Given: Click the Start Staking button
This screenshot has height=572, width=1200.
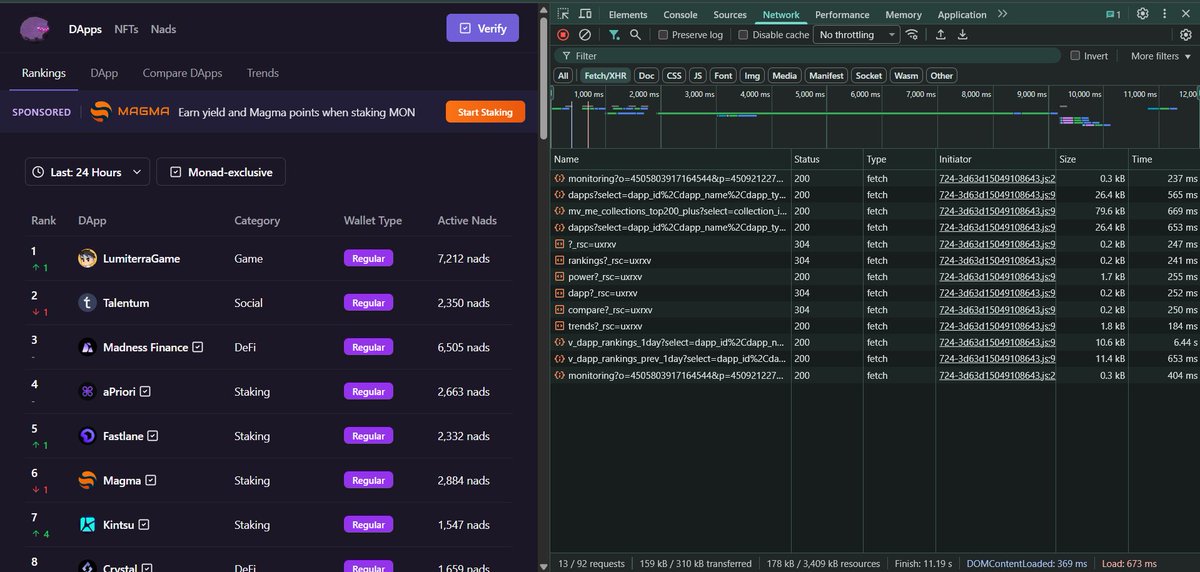Looking at the screenshot, I should point(485,112).
